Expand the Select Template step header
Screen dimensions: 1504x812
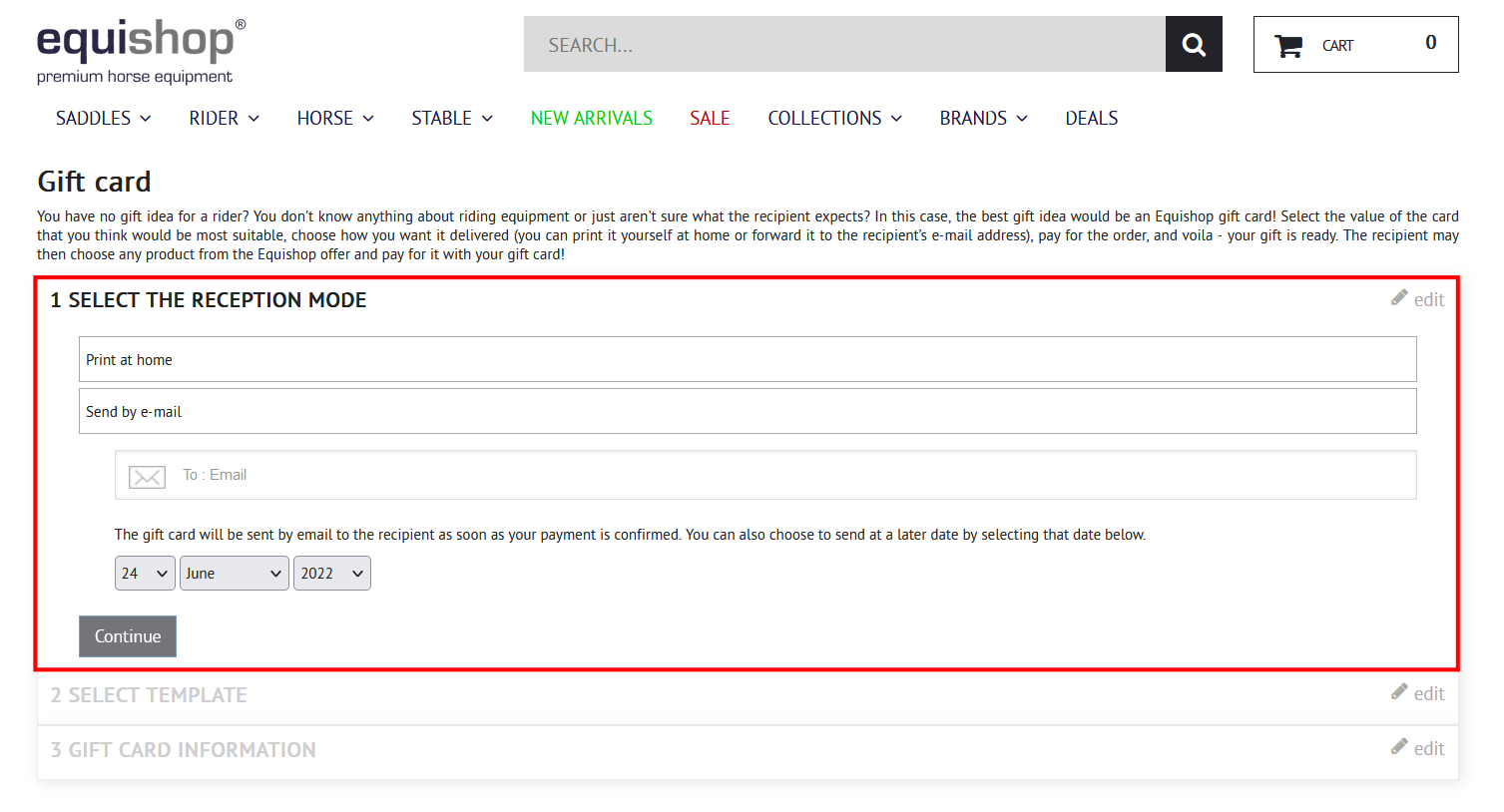tap(149, 695)
